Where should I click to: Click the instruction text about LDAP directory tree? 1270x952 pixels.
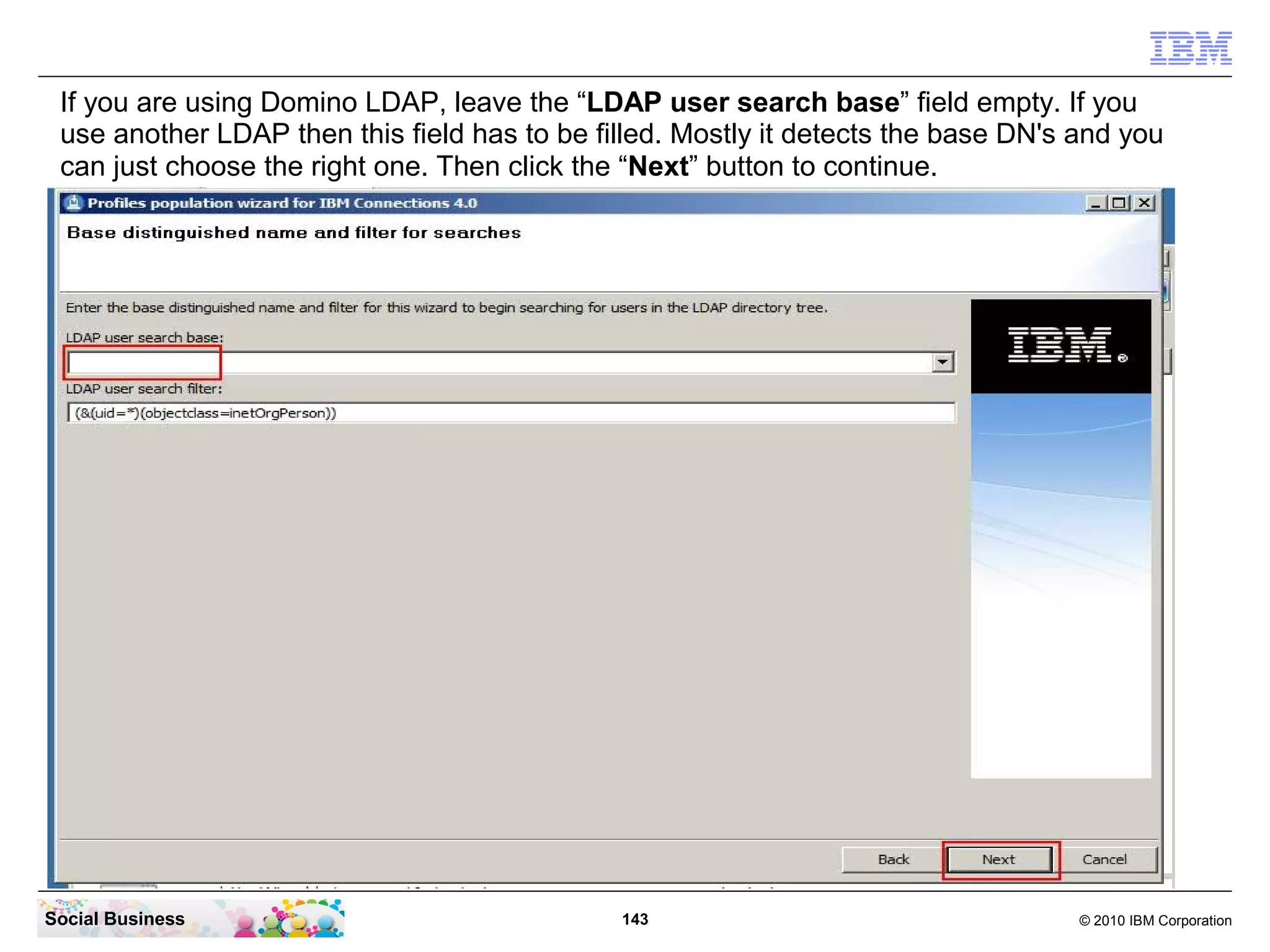(x=446, y=308)
